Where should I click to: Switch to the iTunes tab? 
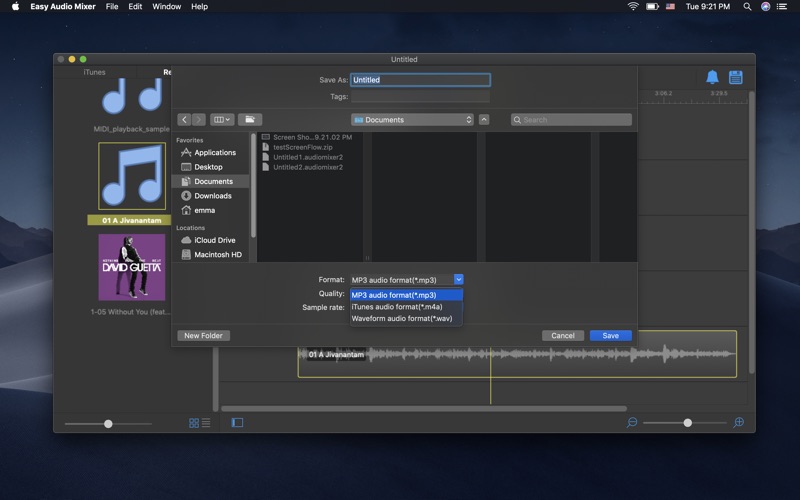pos(94,72)
